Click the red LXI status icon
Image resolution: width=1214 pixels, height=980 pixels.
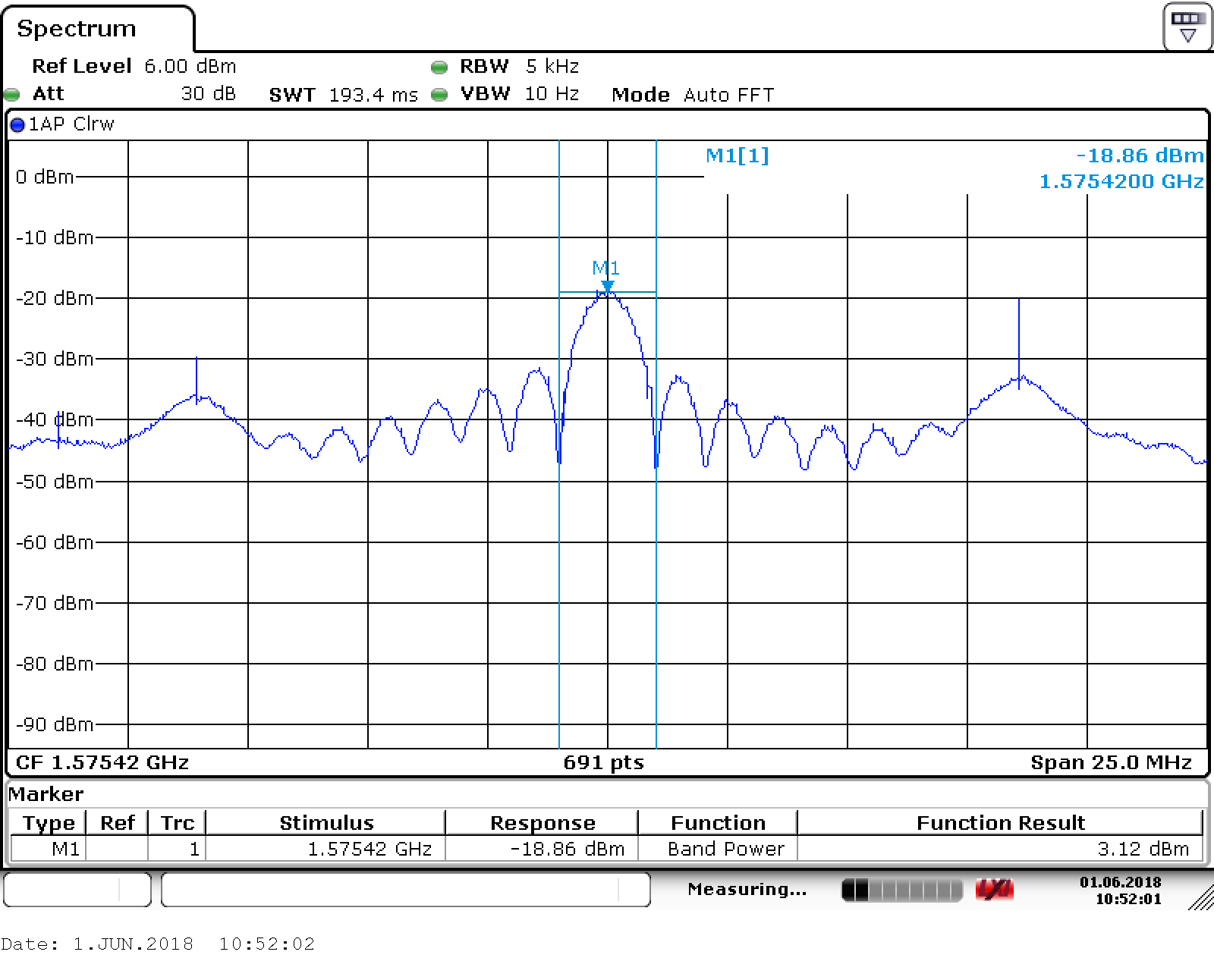click(x=994, y=890)
